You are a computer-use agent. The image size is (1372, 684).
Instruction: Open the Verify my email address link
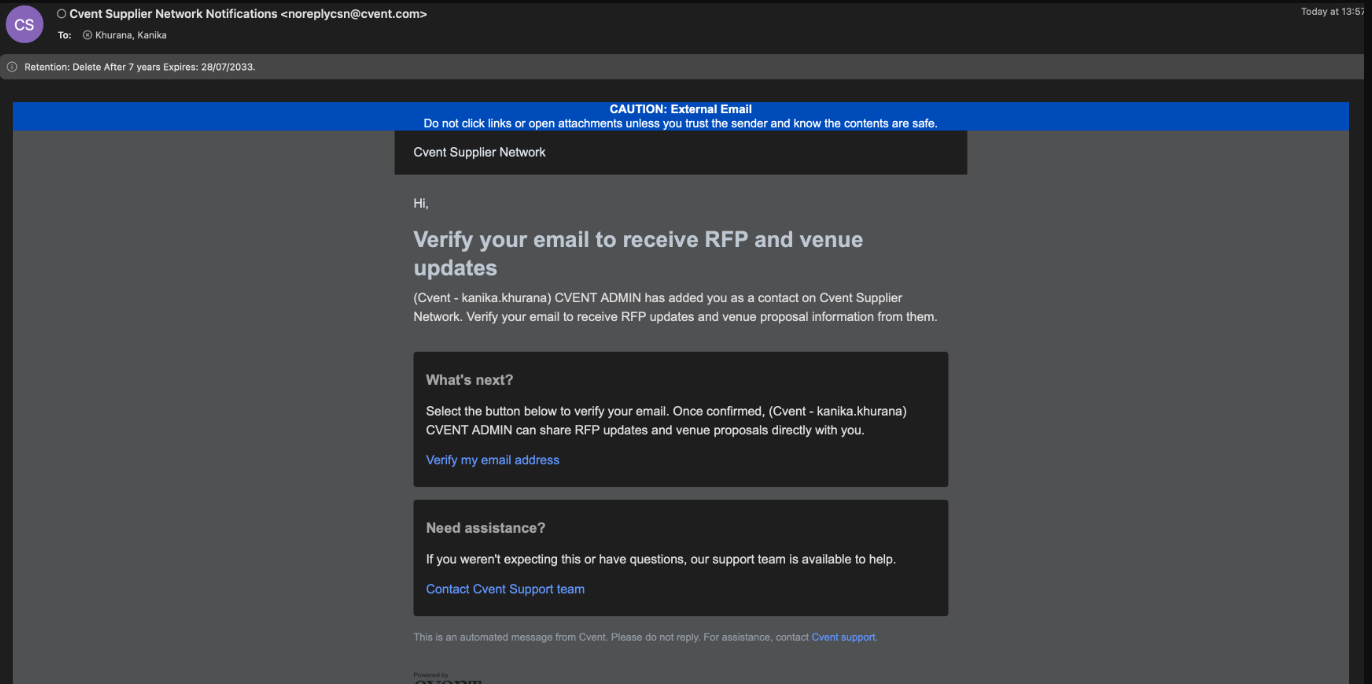point(492,460)
